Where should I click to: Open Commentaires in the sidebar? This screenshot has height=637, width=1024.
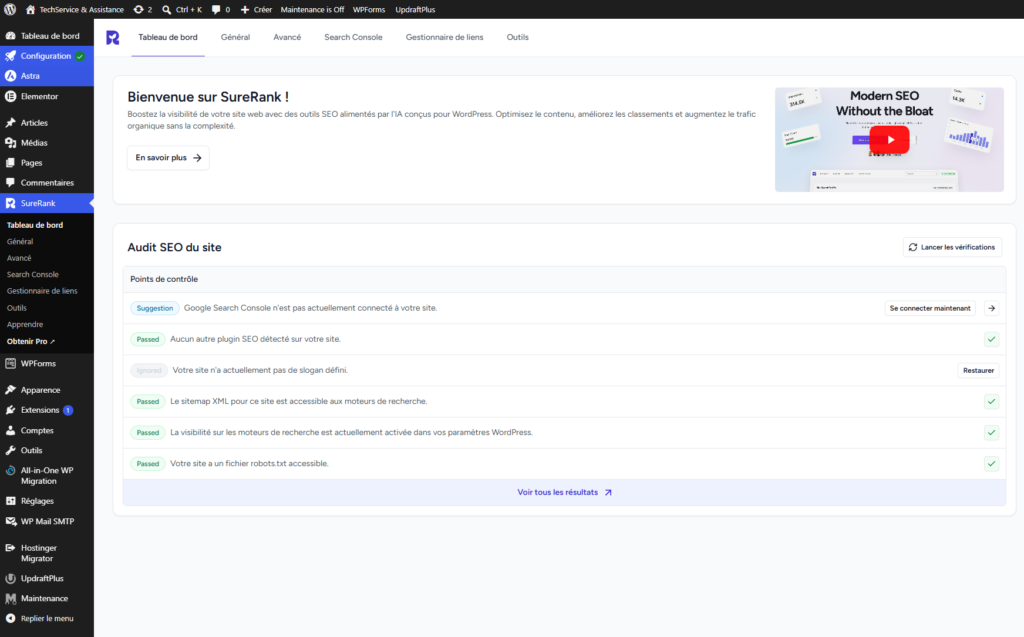point(46,182)
